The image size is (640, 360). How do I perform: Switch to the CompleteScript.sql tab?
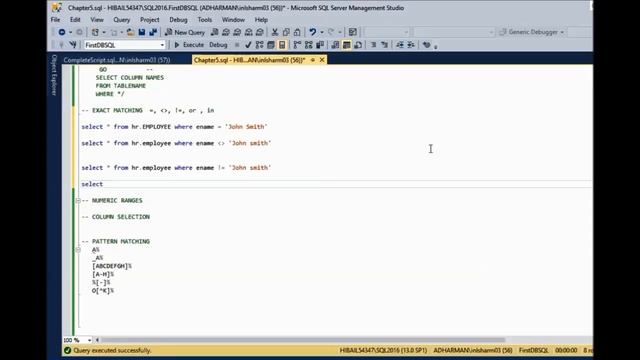point(117,60)
